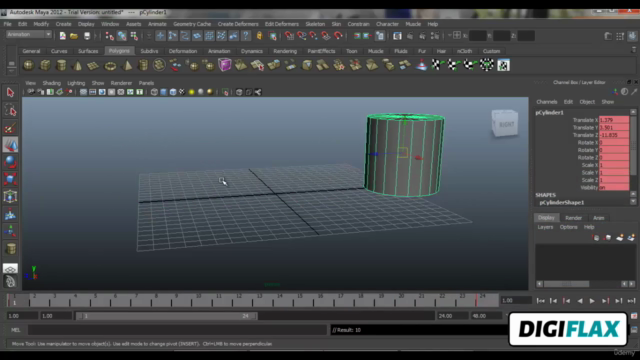Click frame 12 on the time slider
The height and width of the screenshot is (360, 640).
pyautogui.click(x=239, y=300)
